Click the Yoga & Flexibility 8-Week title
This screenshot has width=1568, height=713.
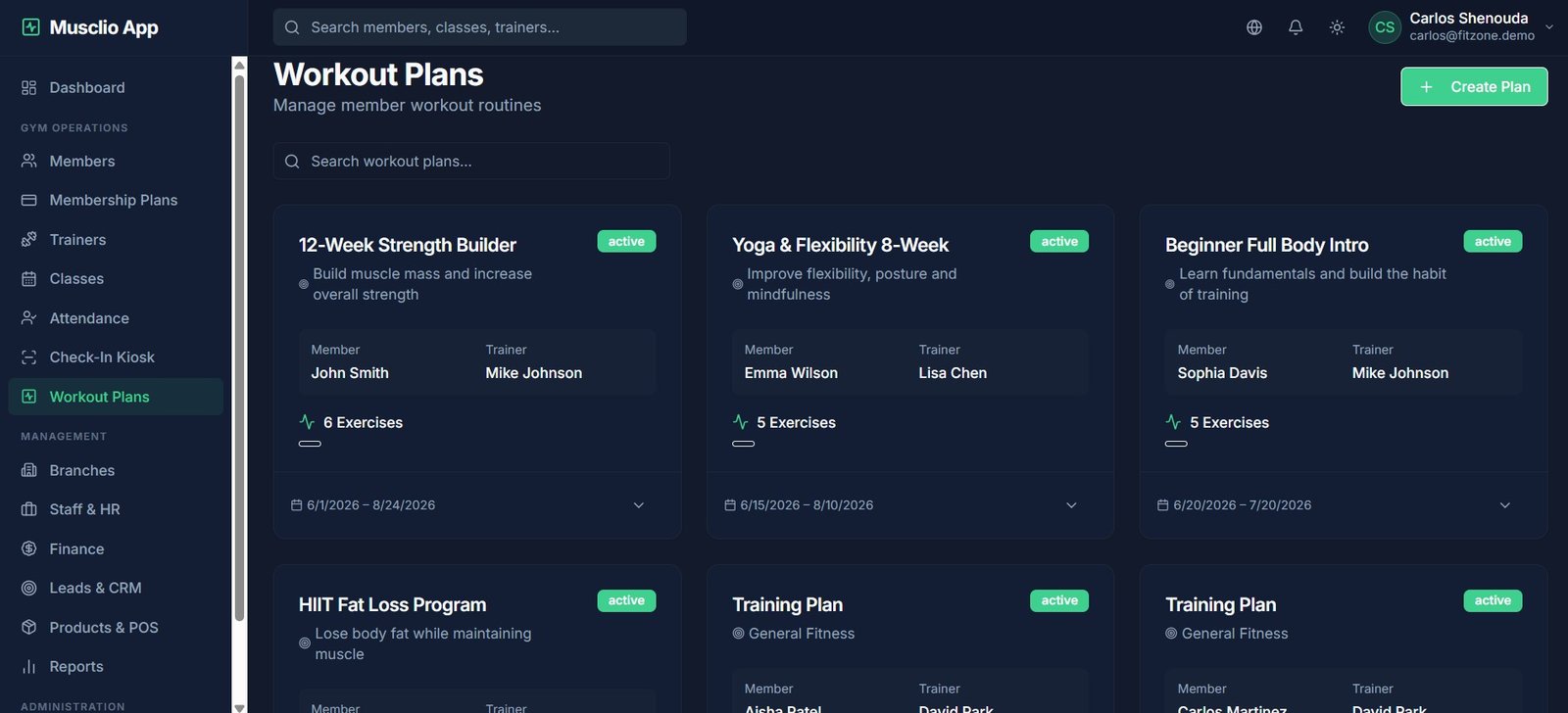pos(841,245)
